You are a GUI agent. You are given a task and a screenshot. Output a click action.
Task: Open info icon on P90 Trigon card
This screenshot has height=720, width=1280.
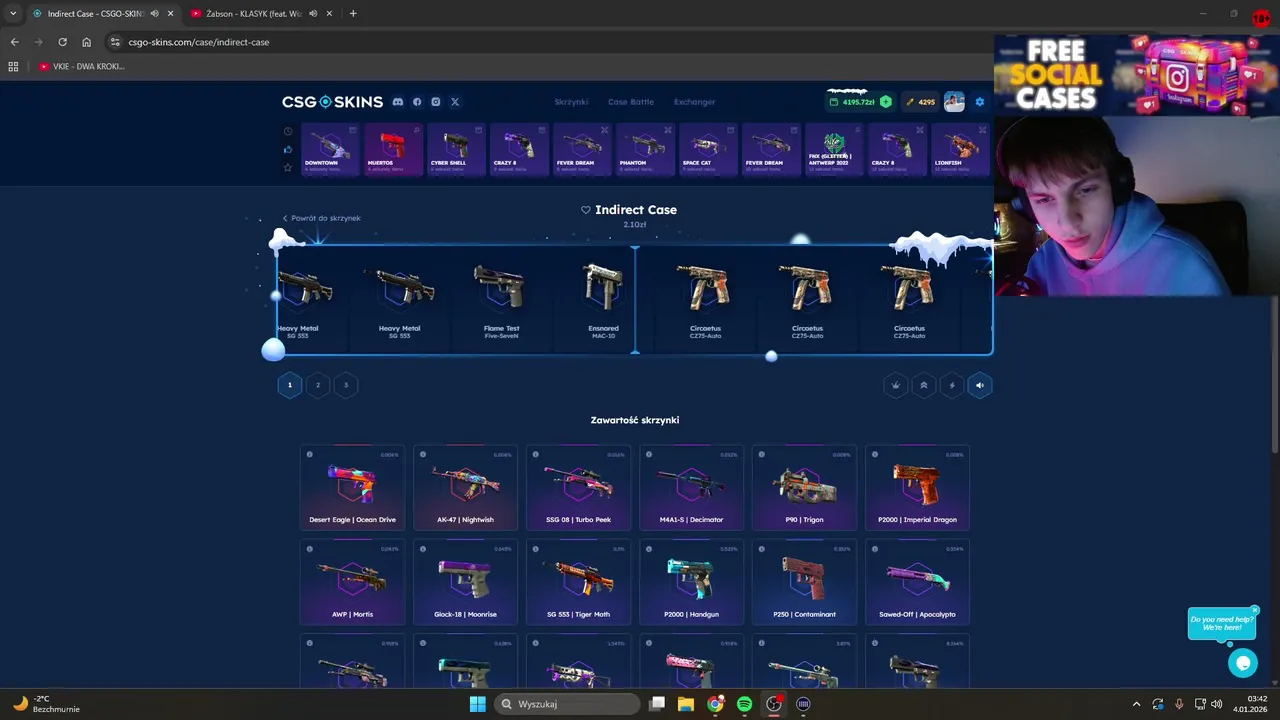762,455
